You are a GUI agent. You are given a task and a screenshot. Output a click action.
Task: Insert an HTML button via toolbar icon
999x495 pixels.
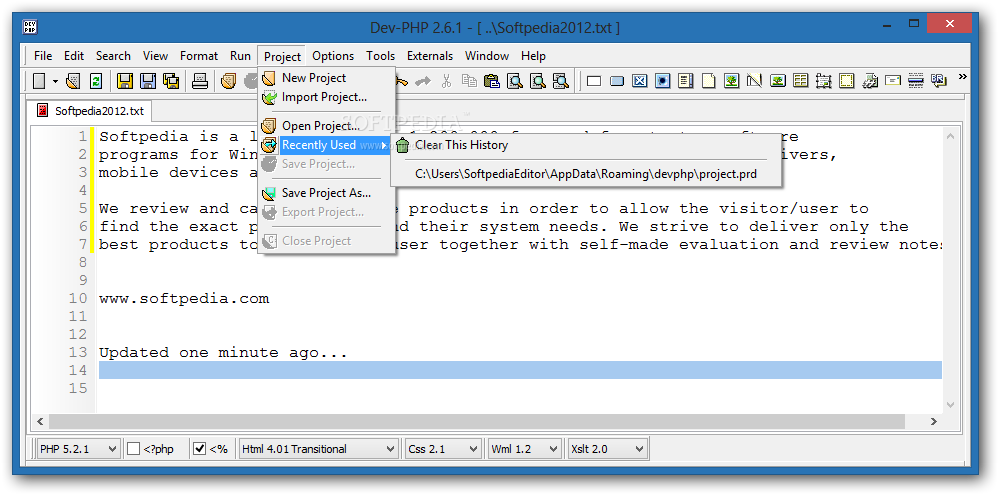[x=617, y=81]
